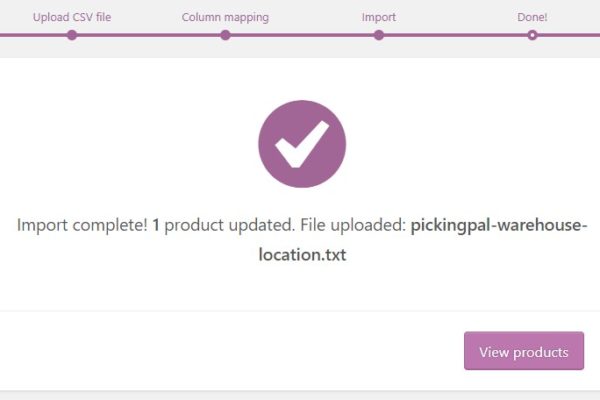This screenshot has height=400, width=600.
Task: Click the pickingpal-warehouse- file name text
Action: point(498,225)
